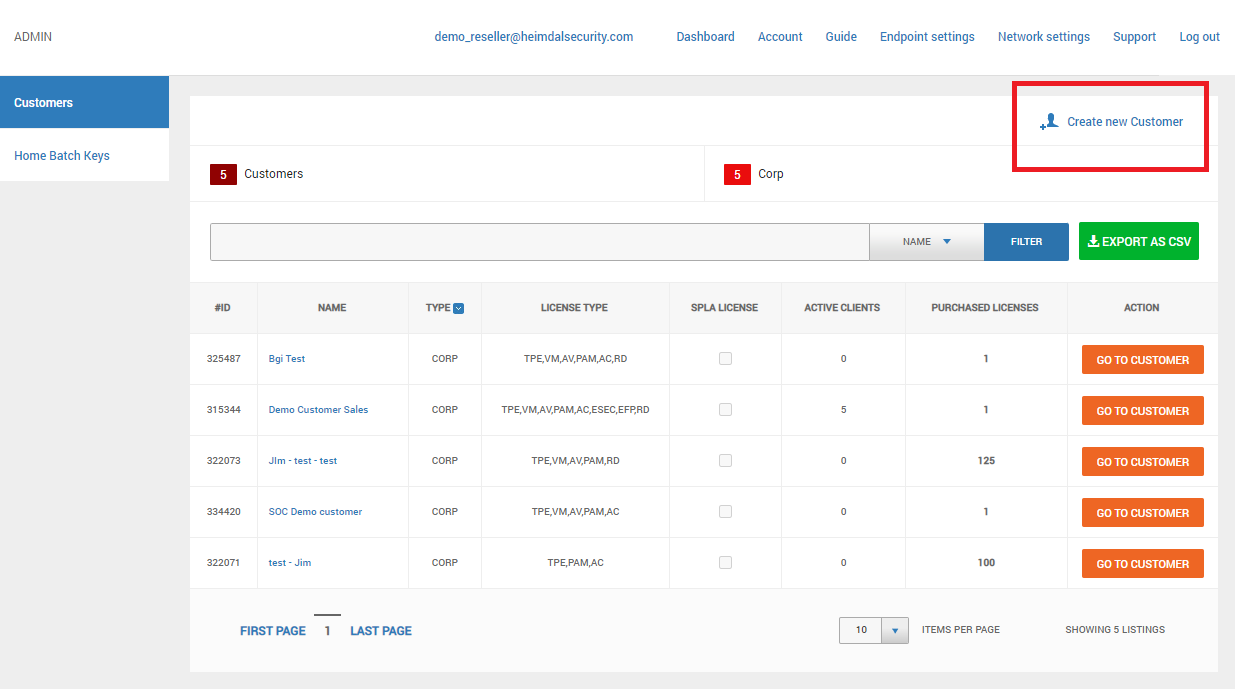1235x689 pixels.
Task: Click the red Corp count badge
Action: tap(737, 174)
